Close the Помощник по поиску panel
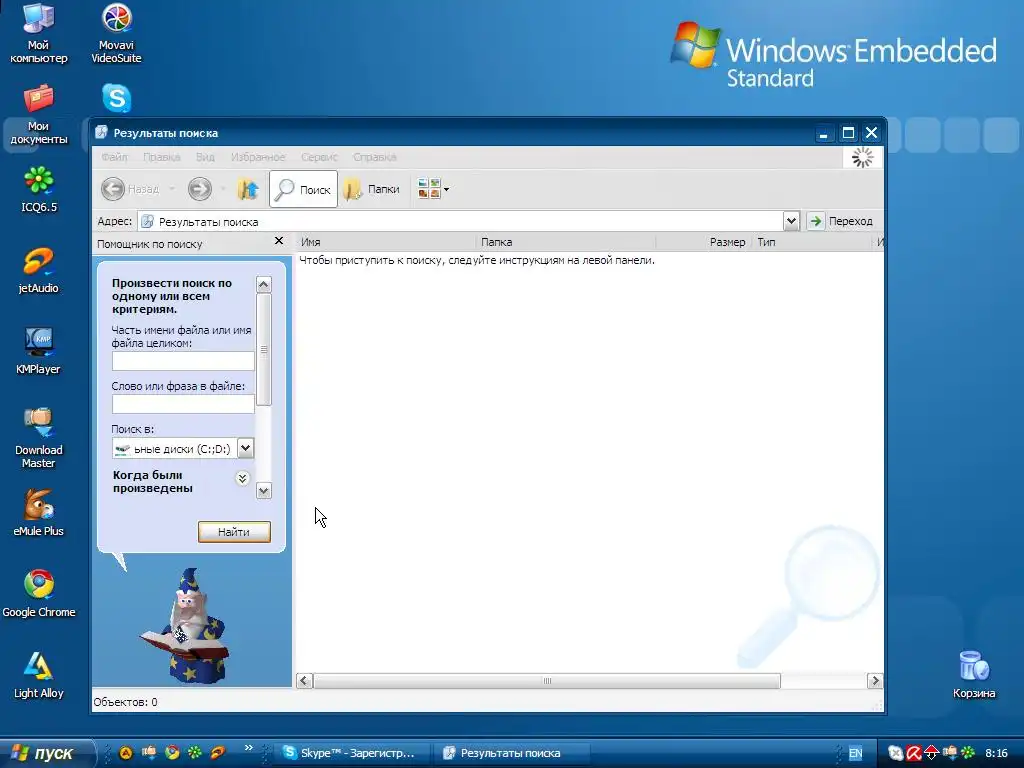Viewport: 1024px width, 768px height. tap(279, 241)
